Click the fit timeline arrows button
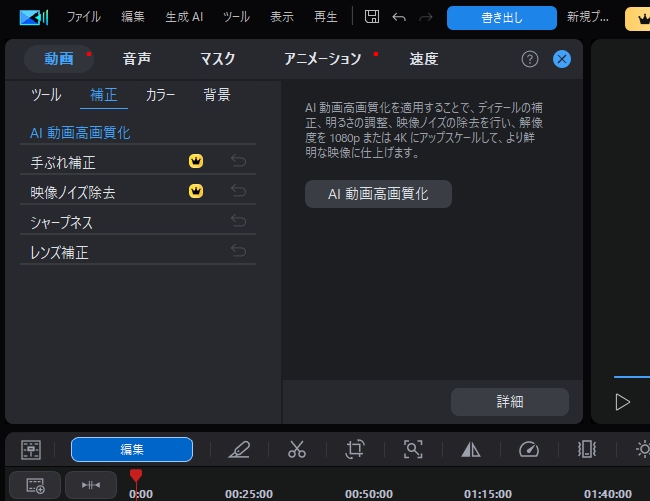 click(x=91, y=485)
